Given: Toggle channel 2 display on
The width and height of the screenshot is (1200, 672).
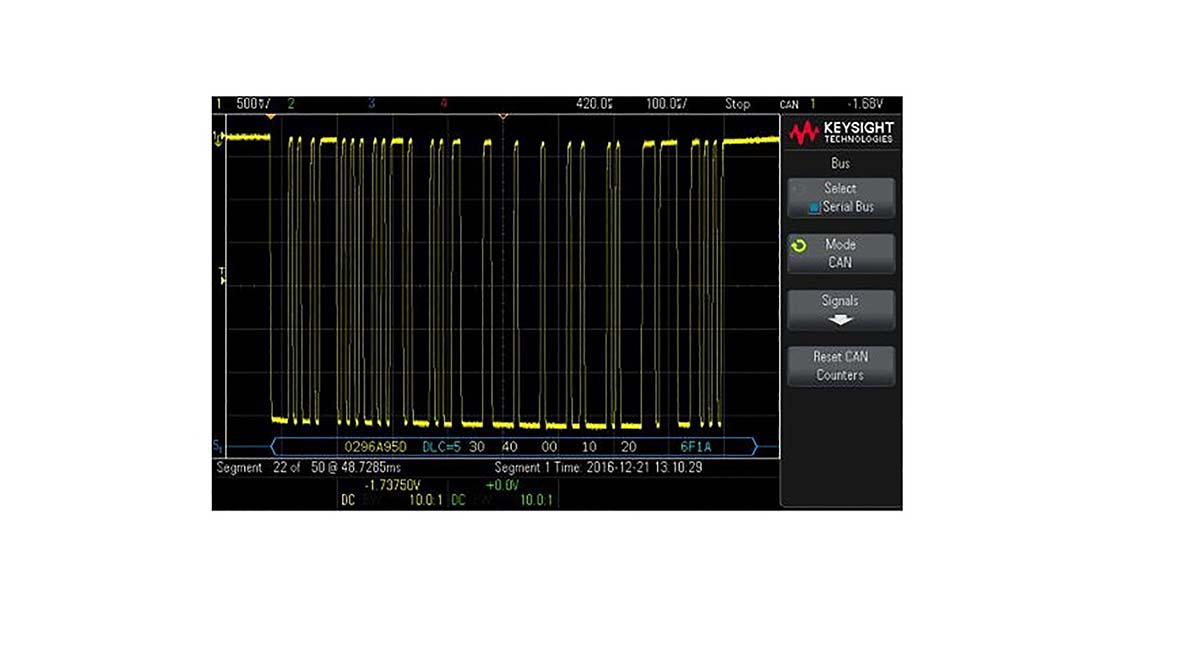Looking at the screenshot, I should point(291,101).
